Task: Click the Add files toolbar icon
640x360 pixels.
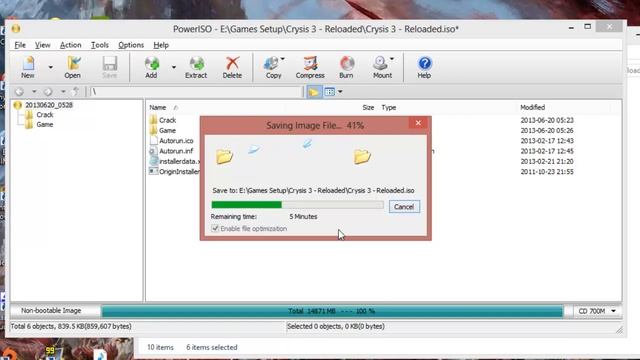Action: [x=151, y=67]
